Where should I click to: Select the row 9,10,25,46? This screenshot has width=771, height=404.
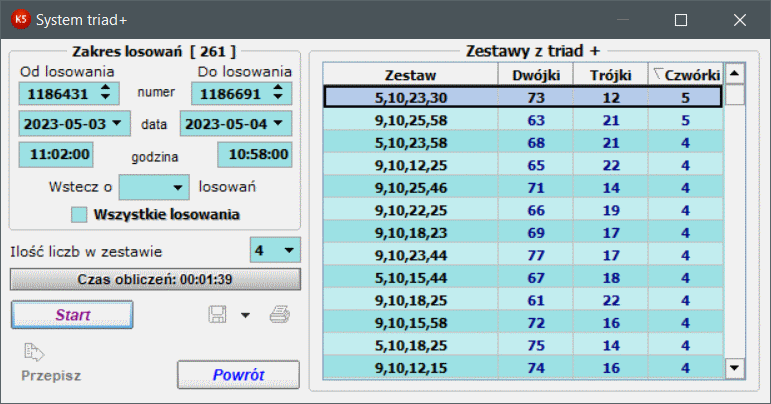point(523,188)
